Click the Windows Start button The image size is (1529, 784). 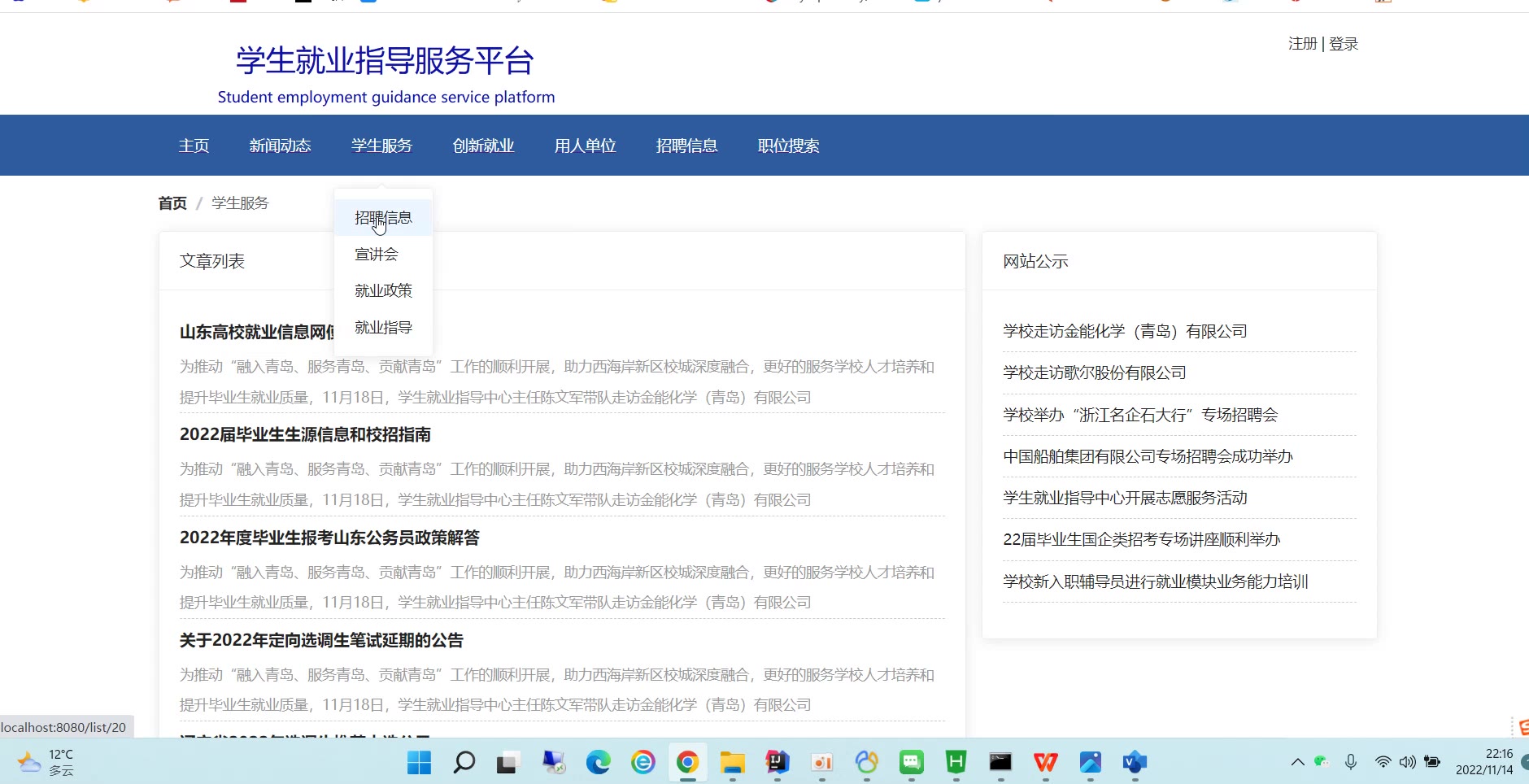coord(419,762)
